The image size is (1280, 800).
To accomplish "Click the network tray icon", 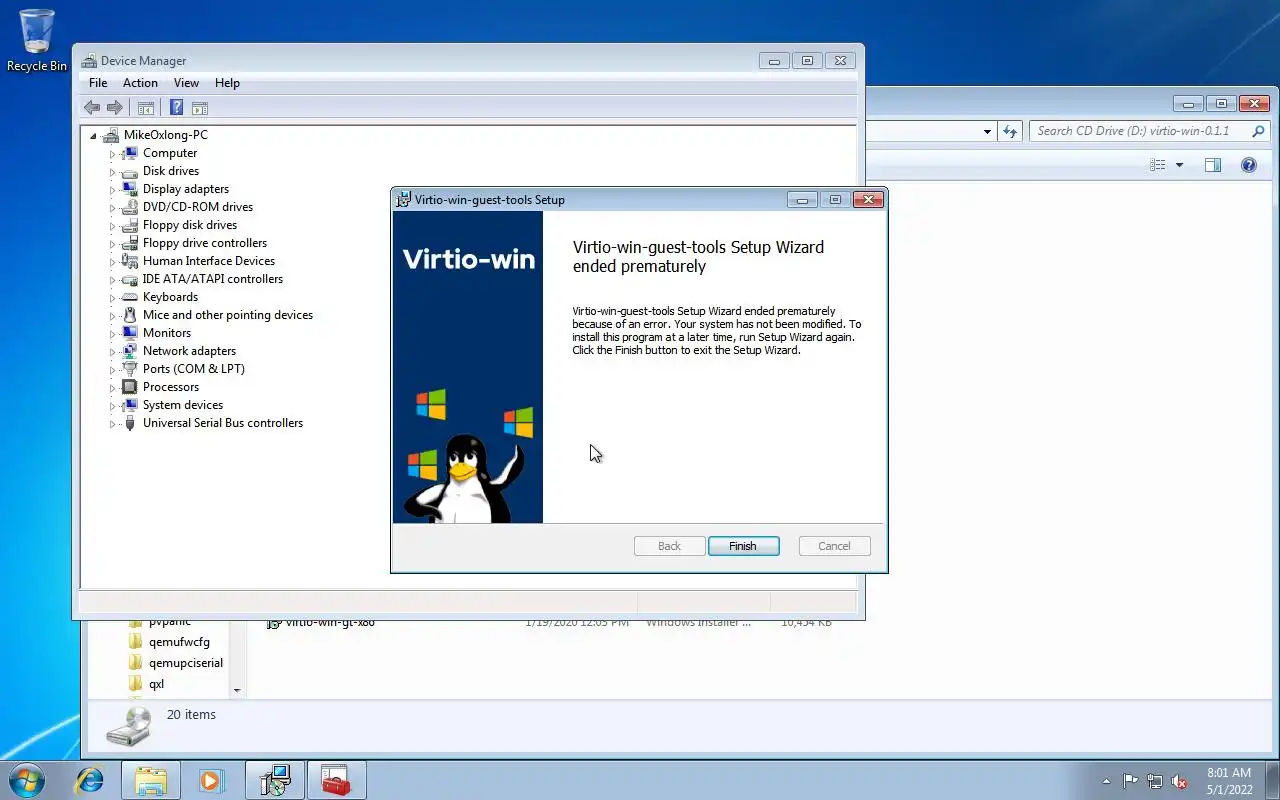I will tap(1155, 781).
